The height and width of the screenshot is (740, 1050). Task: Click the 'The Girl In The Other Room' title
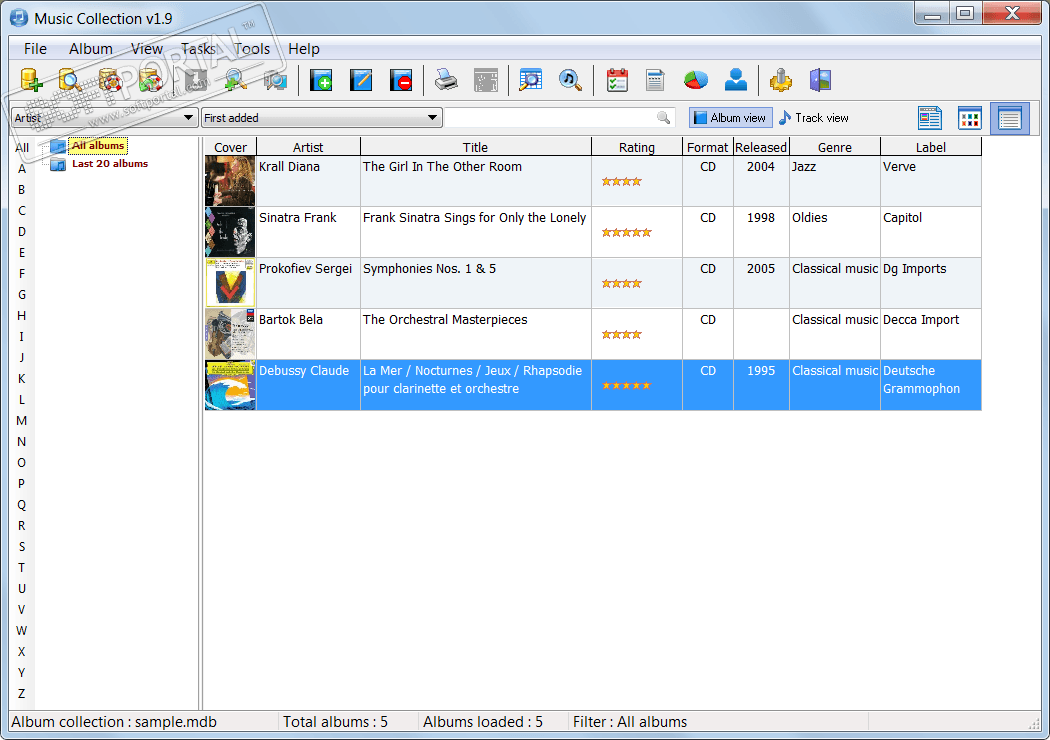[x=442, y=167]
